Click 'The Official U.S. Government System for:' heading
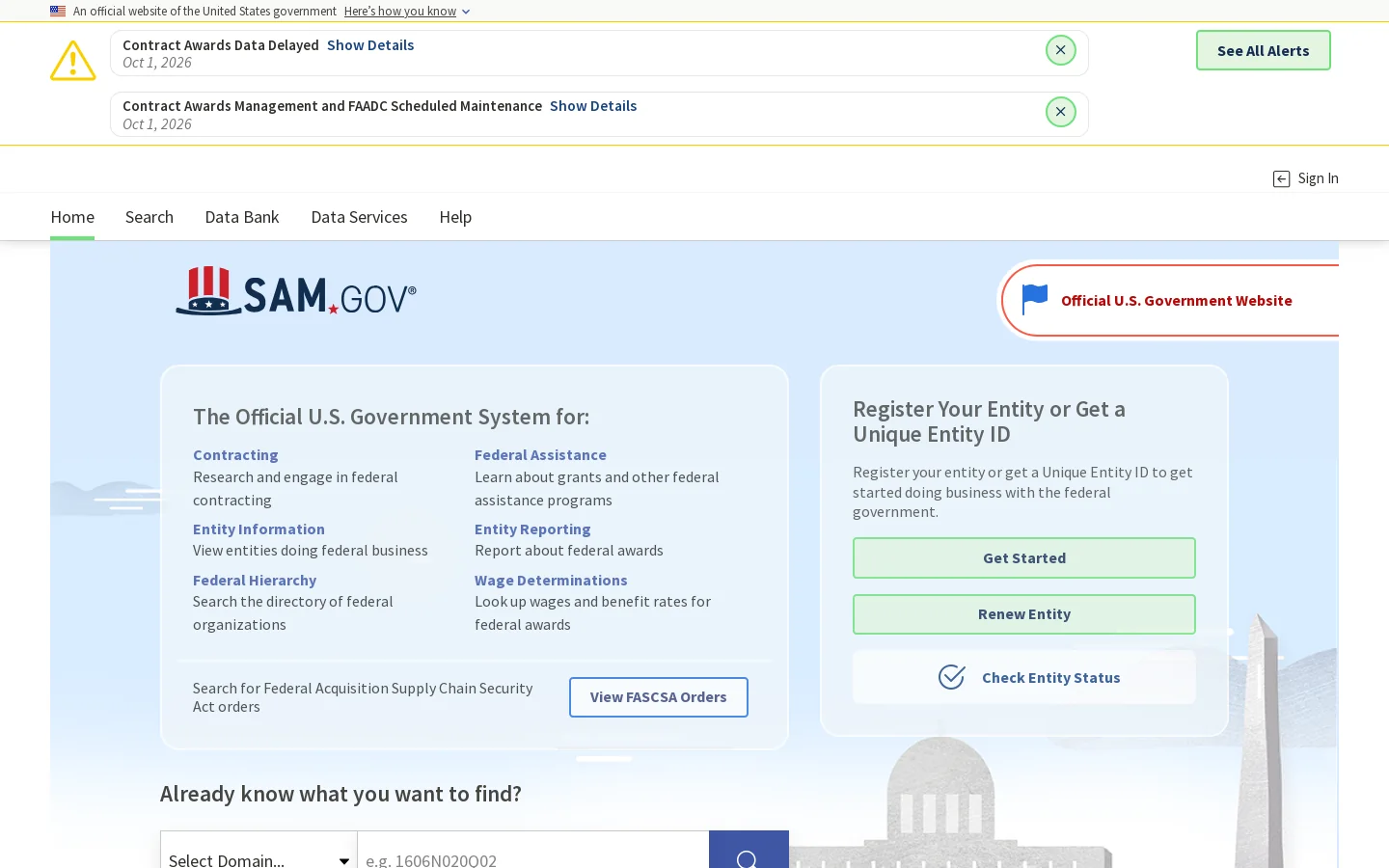 [x=391, y=417]
